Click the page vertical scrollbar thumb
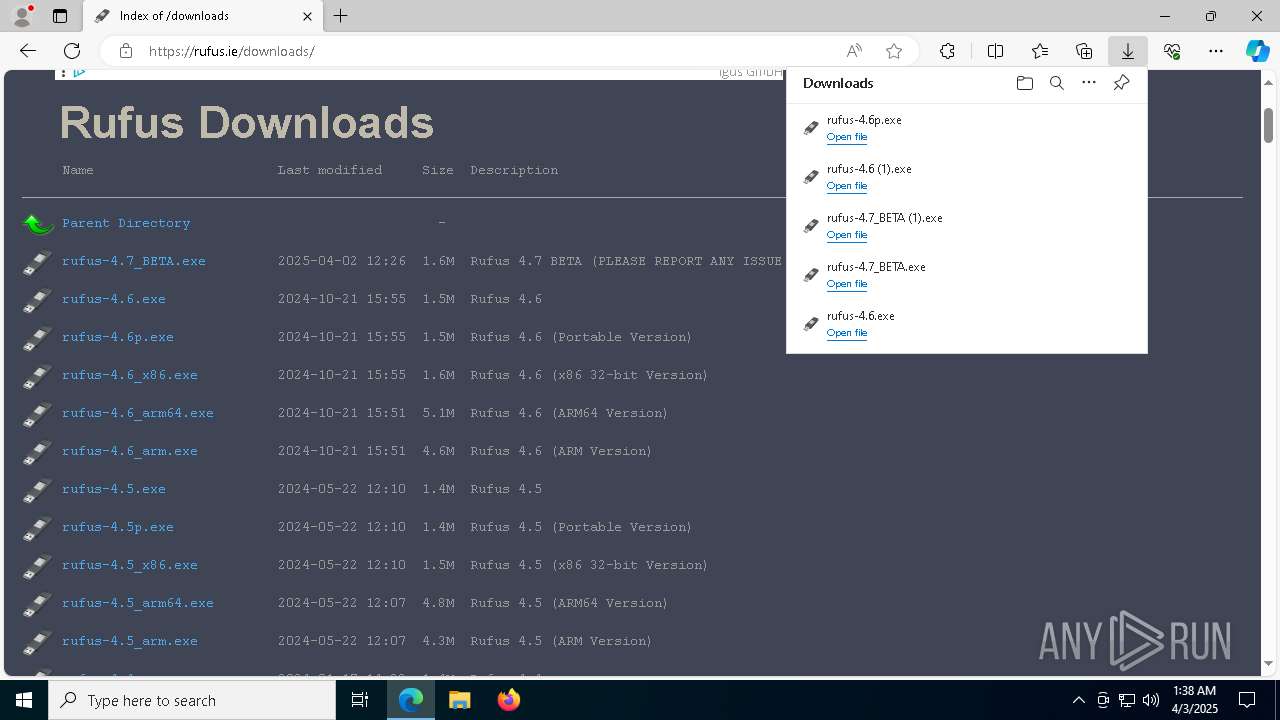This screenshot has height=720, width=1280. pos(1268,124)
